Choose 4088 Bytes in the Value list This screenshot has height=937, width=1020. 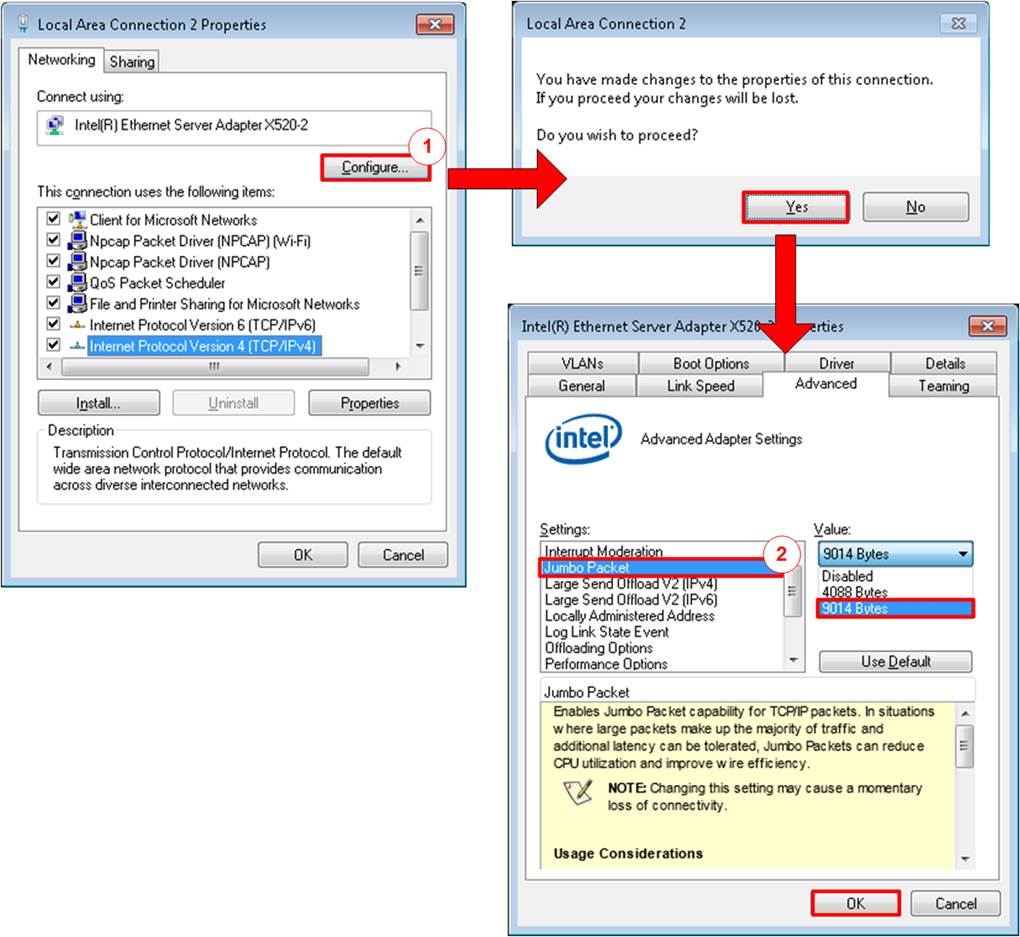point(895,592)
